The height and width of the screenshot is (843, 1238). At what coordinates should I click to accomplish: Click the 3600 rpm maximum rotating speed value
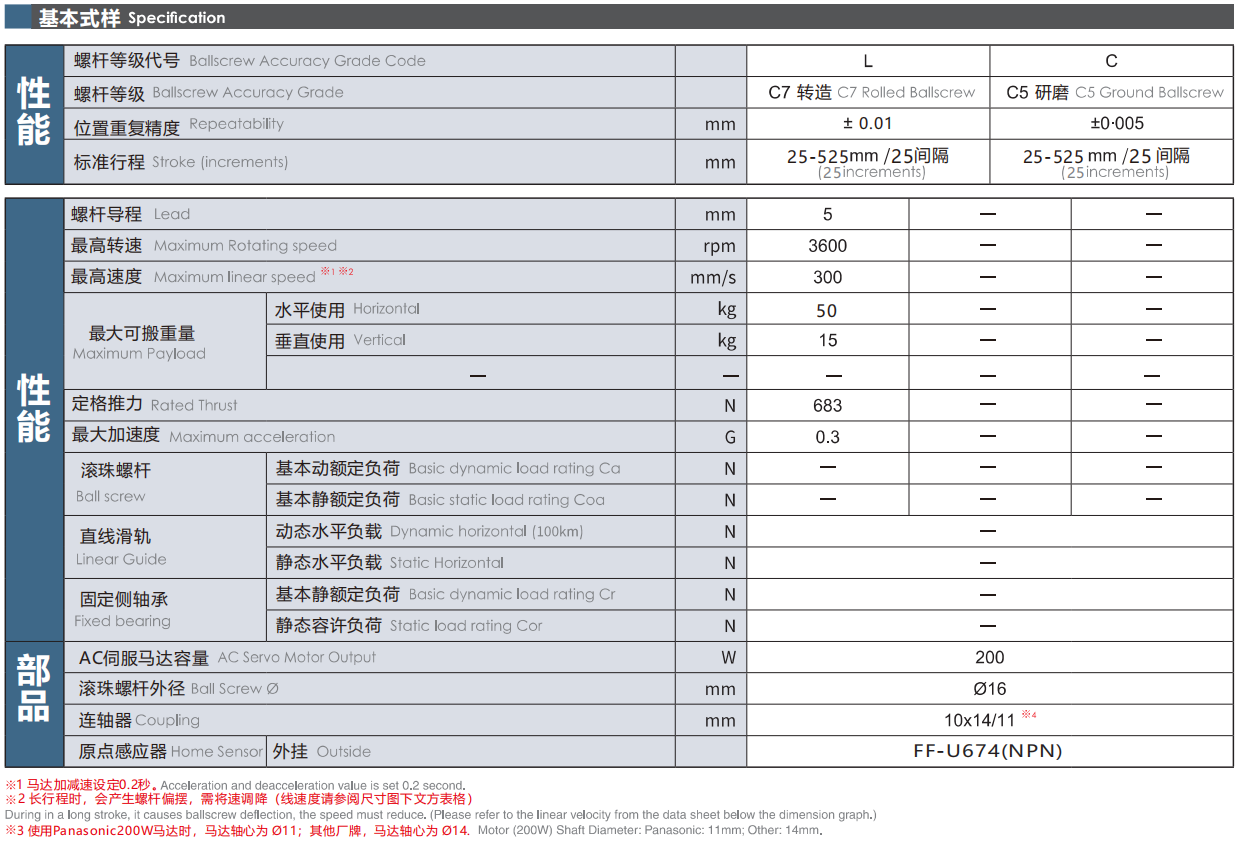pyautogui.click(x=827, y=246)
